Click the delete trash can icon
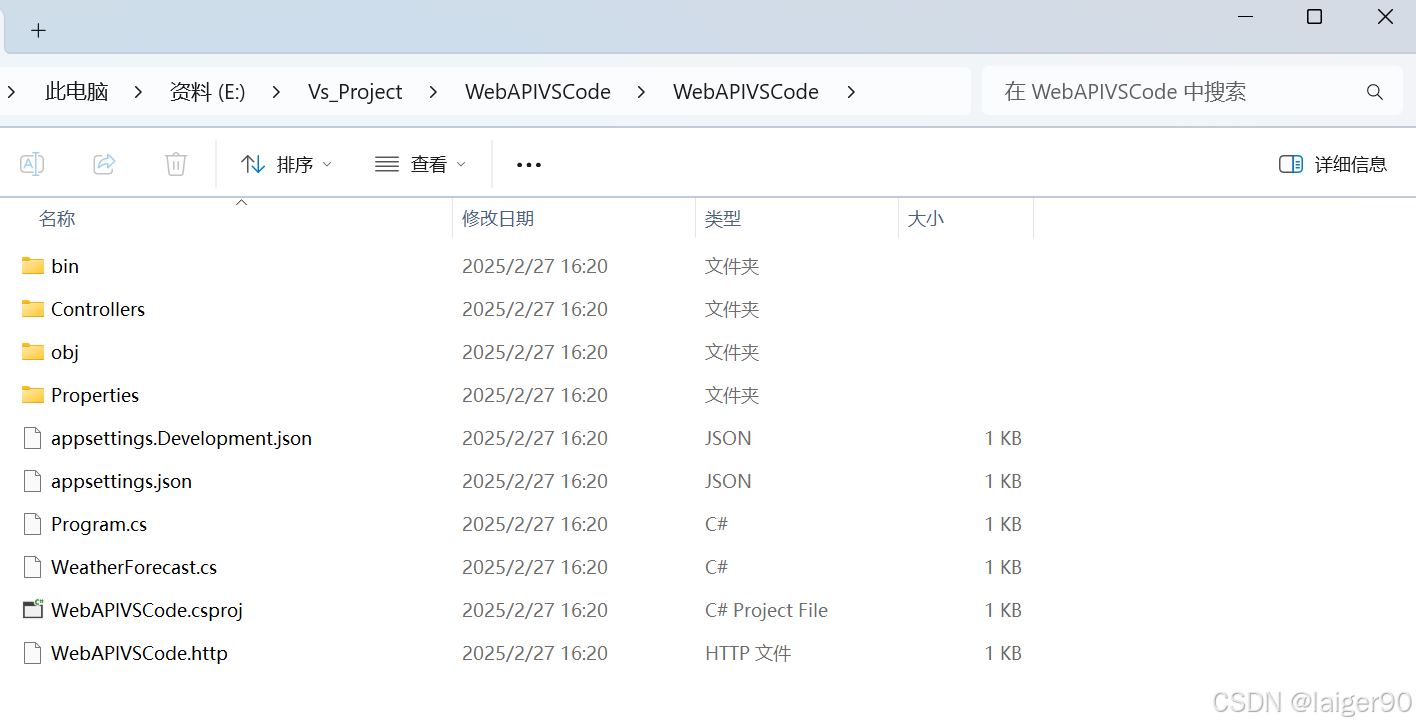This screenshot has width=1416, height=728. (176, 164)
